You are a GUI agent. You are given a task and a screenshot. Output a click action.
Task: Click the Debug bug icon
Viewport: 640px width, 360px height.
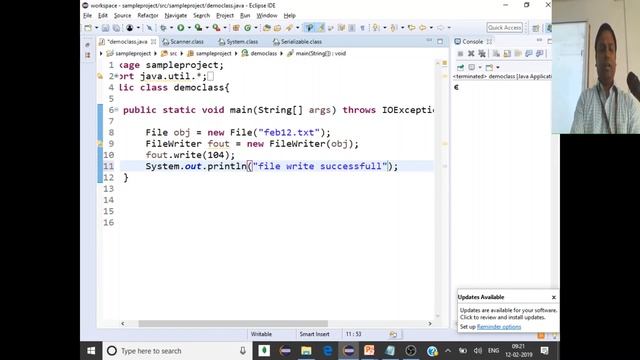click(x=163, y=28)
